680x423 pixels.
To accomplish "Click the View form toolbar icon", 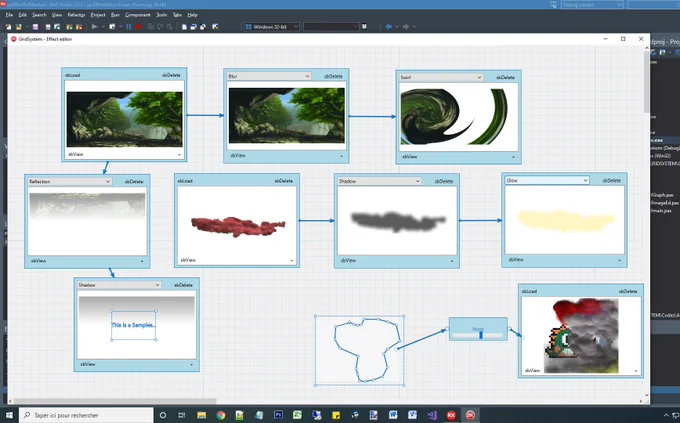I will pos(193,26).
